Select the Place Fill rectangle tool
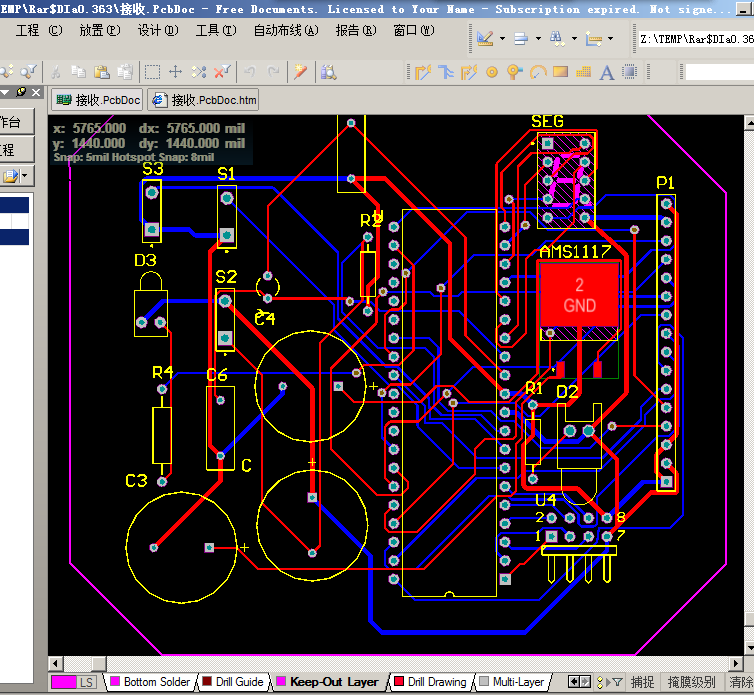 click(561, 72)
